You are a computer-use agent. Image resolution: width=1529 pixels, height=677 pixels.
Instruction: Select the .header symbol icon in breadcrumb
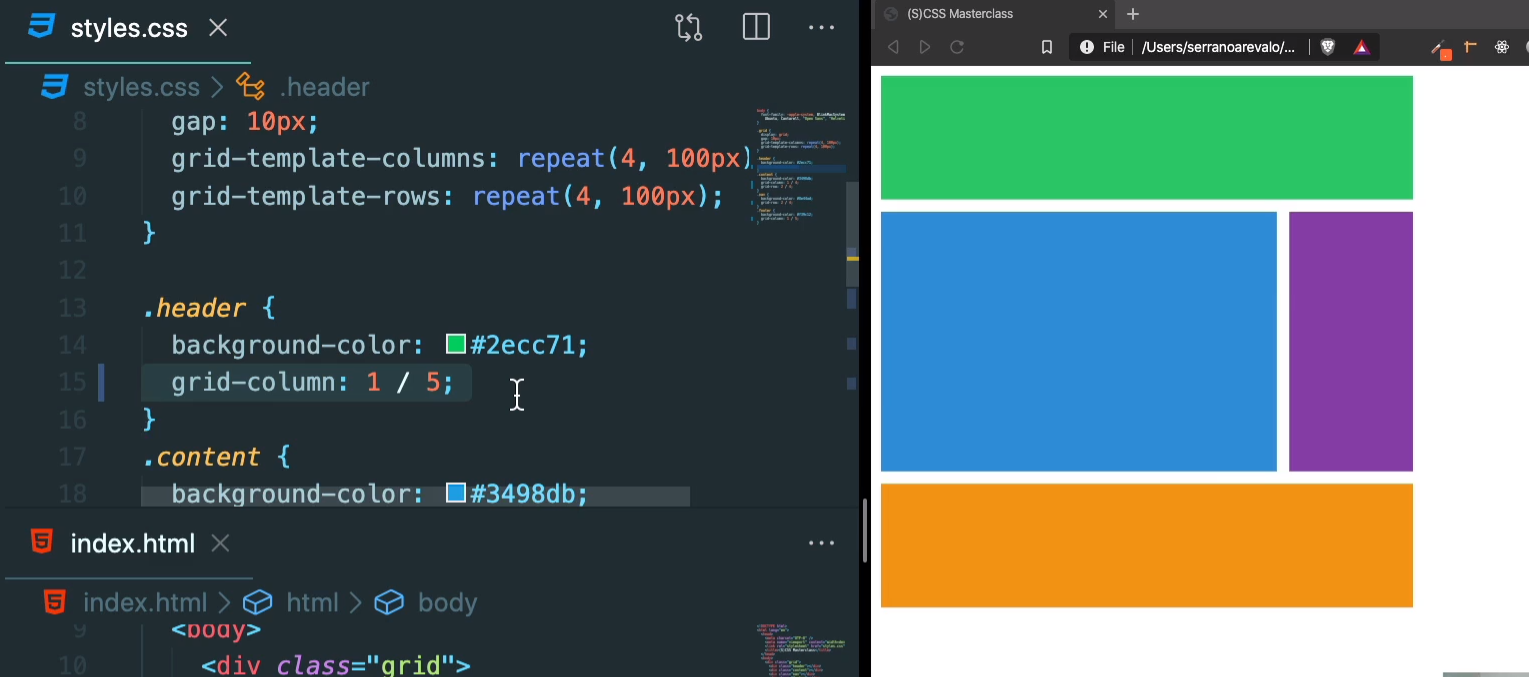[x=250, y=87]
